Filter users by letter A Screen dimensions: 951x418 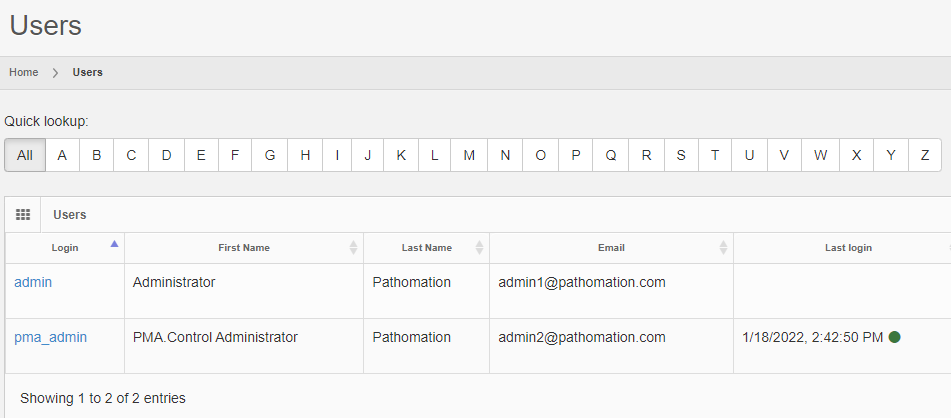tap(62, 155)
